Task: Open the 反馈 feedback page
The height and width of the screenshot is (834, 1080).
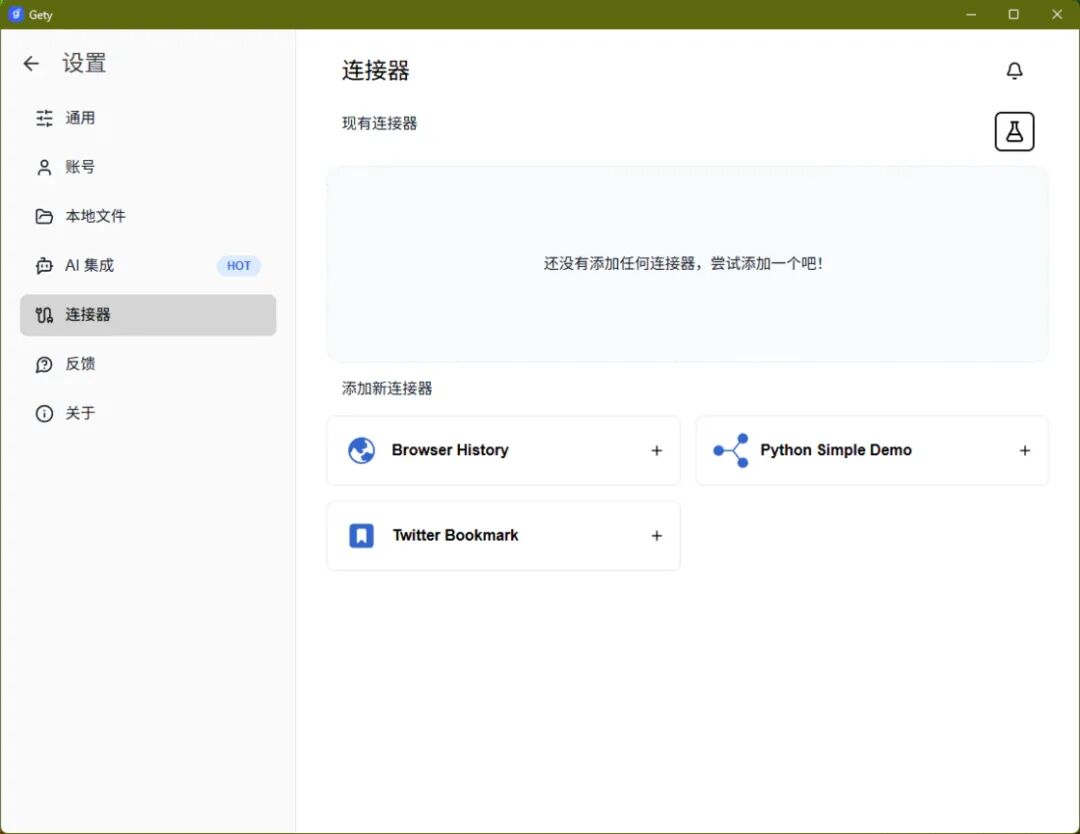Action: [148, 364]
